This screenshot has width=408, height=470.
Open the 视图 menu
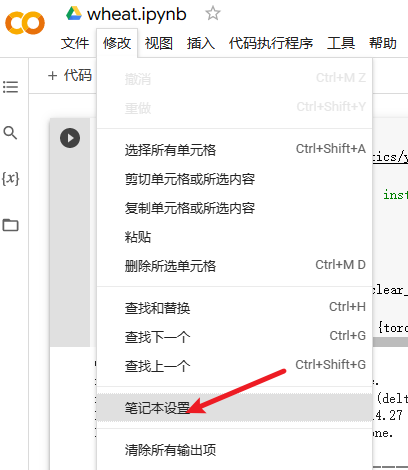pyautogui.click(x=159, y=43)
